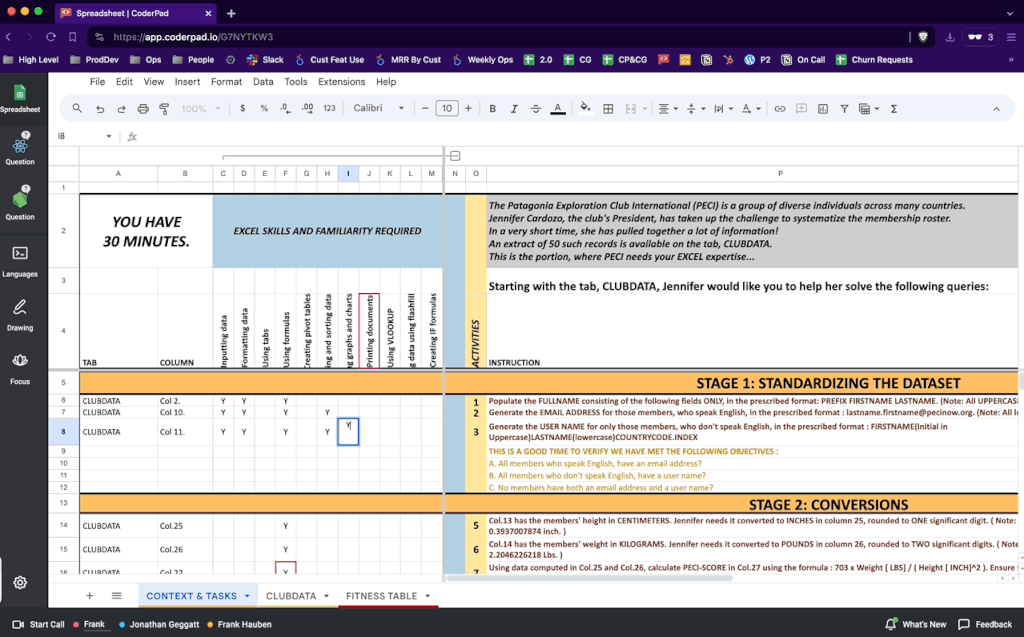1024x637 pixels.
Task: Toggle italic formatting
Action: coord(514,108)
